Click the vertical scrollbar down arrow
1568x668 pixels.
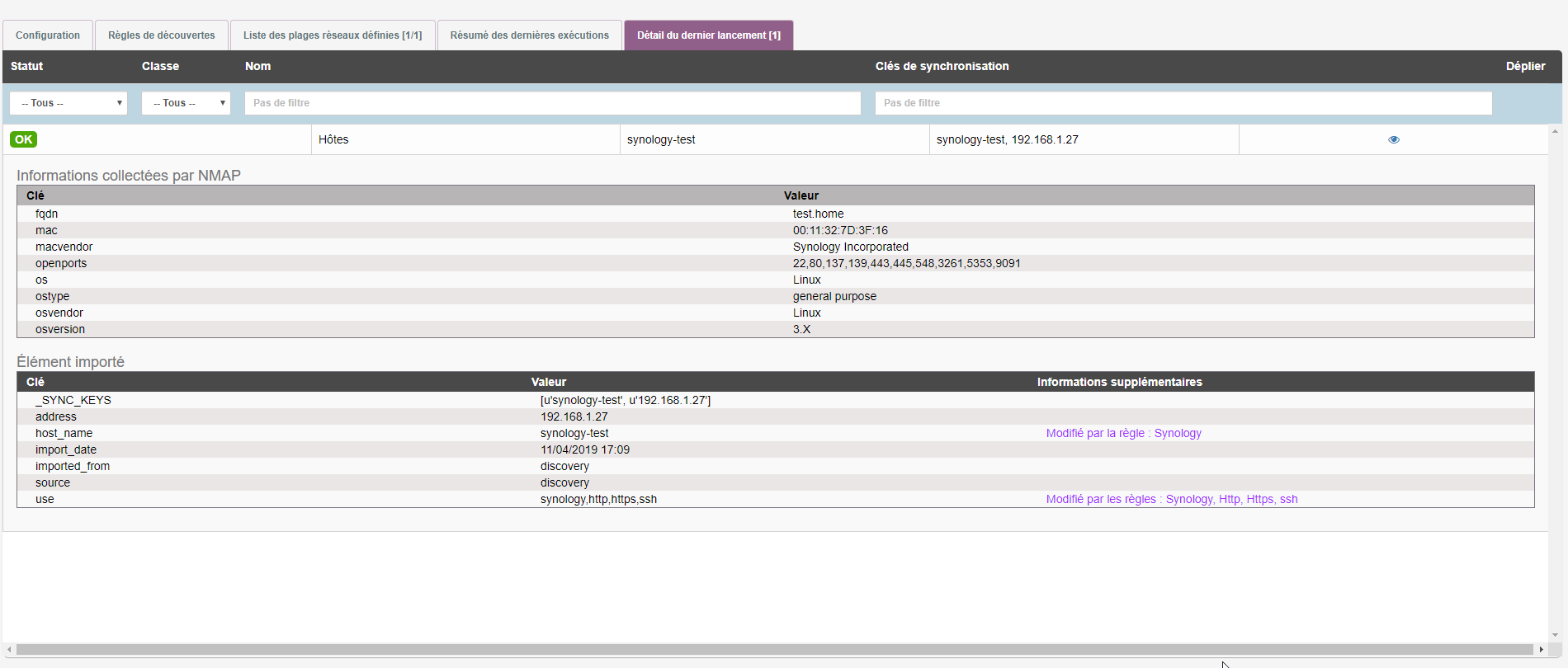[1555, 635]
